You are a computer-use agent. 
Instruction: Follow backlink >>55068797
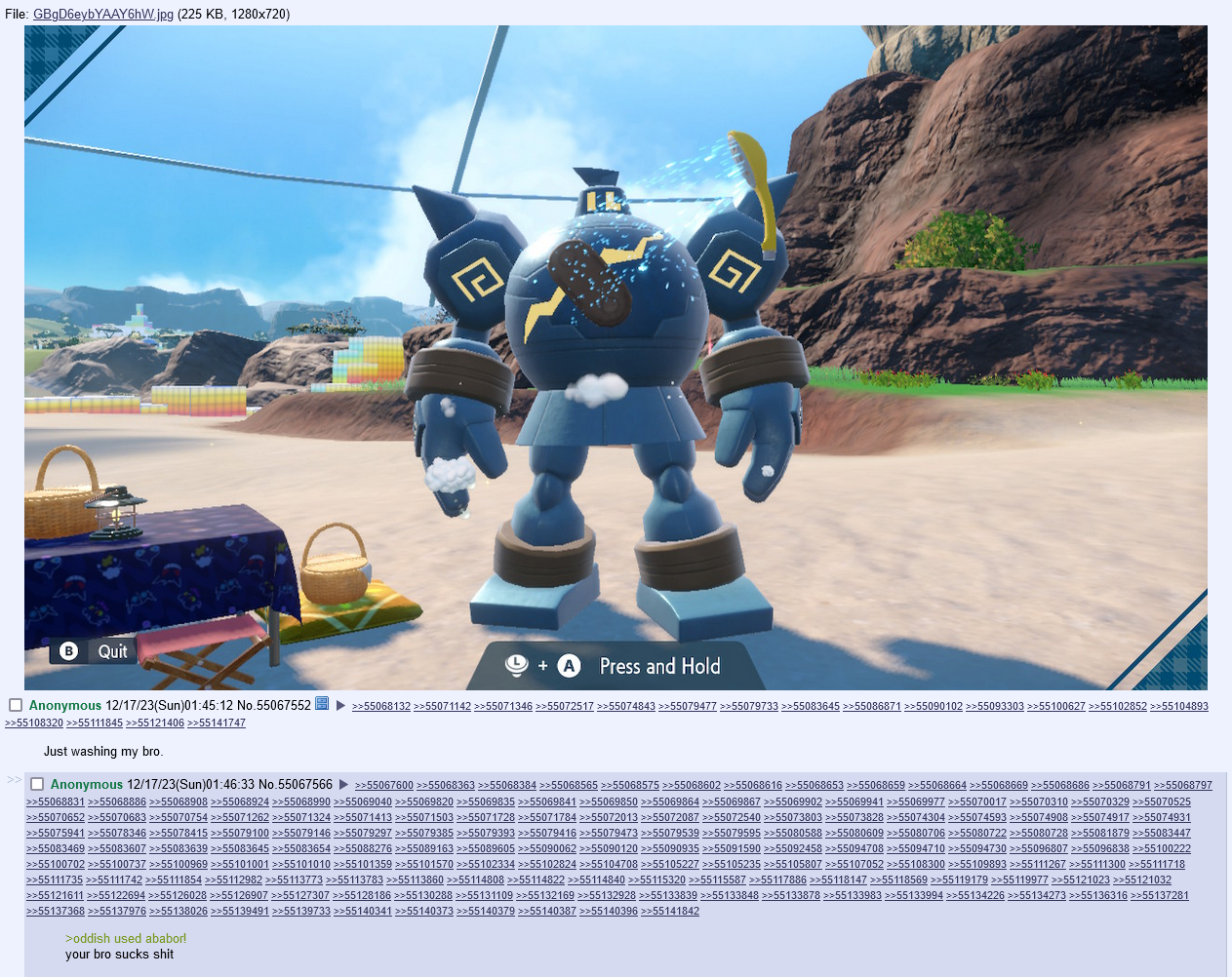pyautogui.click(x=1183, y=785)
